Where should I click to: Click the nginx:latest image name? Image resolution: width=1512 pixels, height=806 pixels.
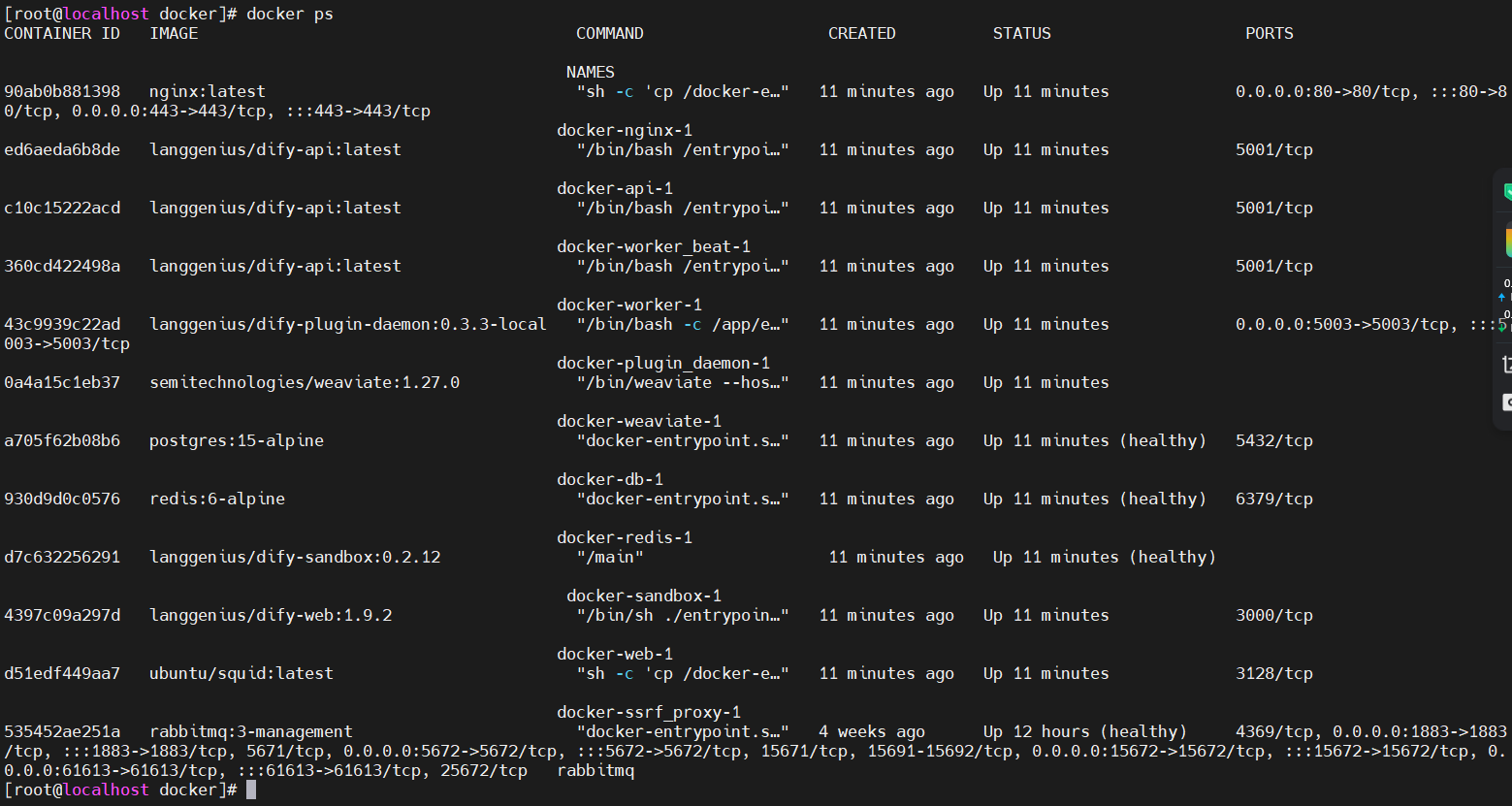(x=208, y=91)
